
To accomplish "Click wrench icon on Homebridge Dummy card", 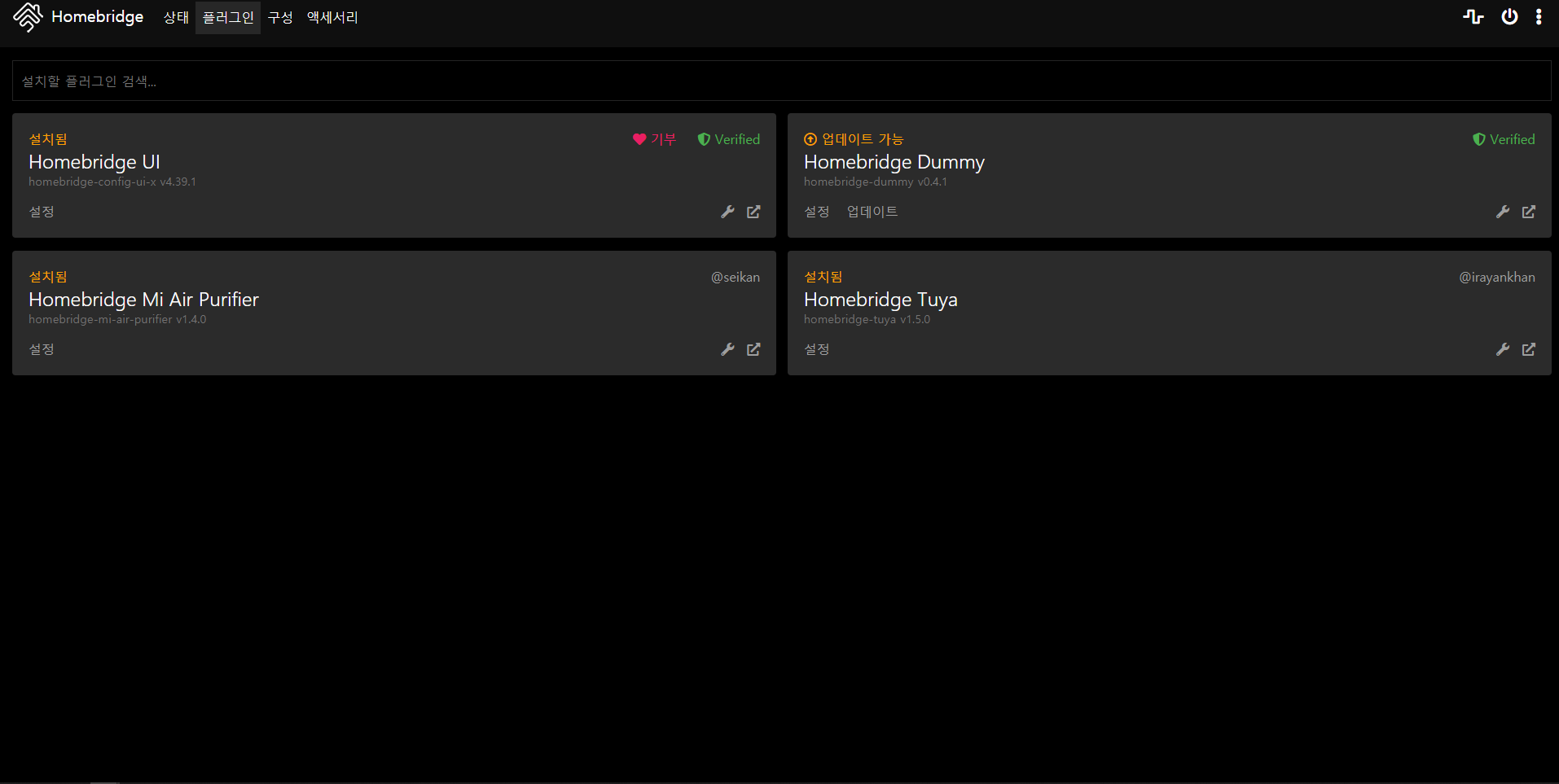I will 1503,212.
